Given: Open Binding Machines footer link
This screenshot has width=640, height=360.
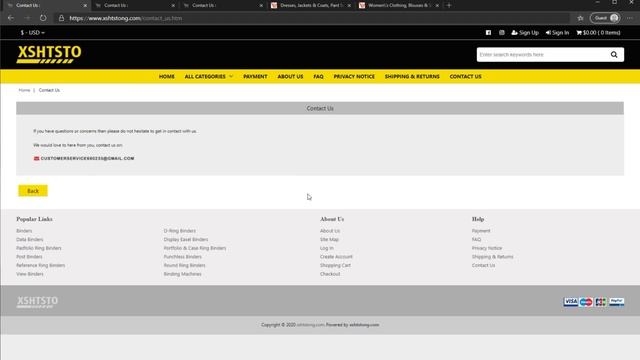Looking at the screenshot, I should (182, 274).
